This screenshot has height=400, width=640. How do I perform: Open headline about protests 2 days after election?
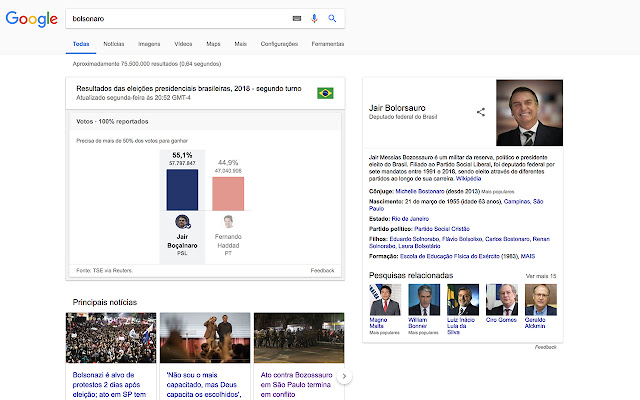pos(109,385)
